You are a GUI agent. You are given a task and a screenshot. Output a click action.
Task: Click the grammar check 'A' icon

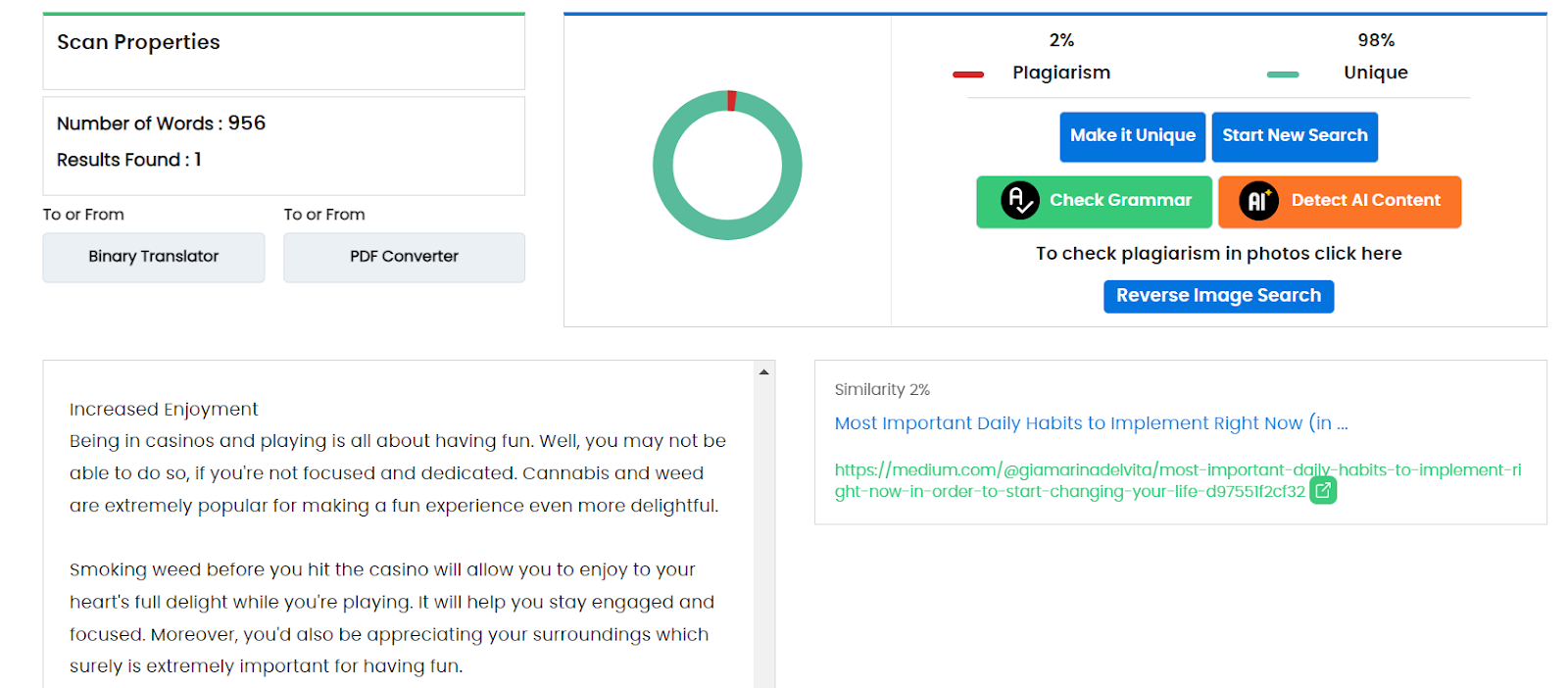tap(1019, 201)
